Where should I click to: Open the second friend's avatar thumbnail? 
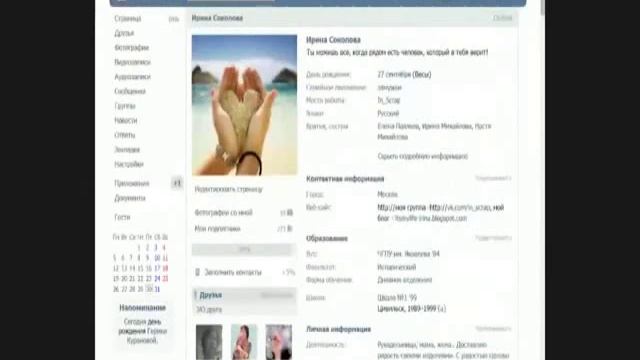tap(244, 342)
